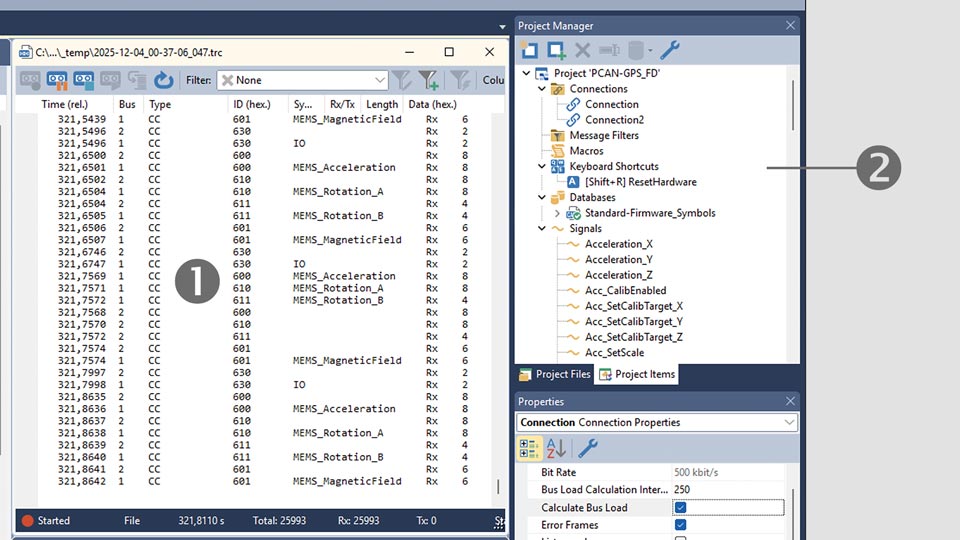Click the wrench icon in Properties toolbar
Viewport: 960px width, 540px height.
tap(588, 448)
